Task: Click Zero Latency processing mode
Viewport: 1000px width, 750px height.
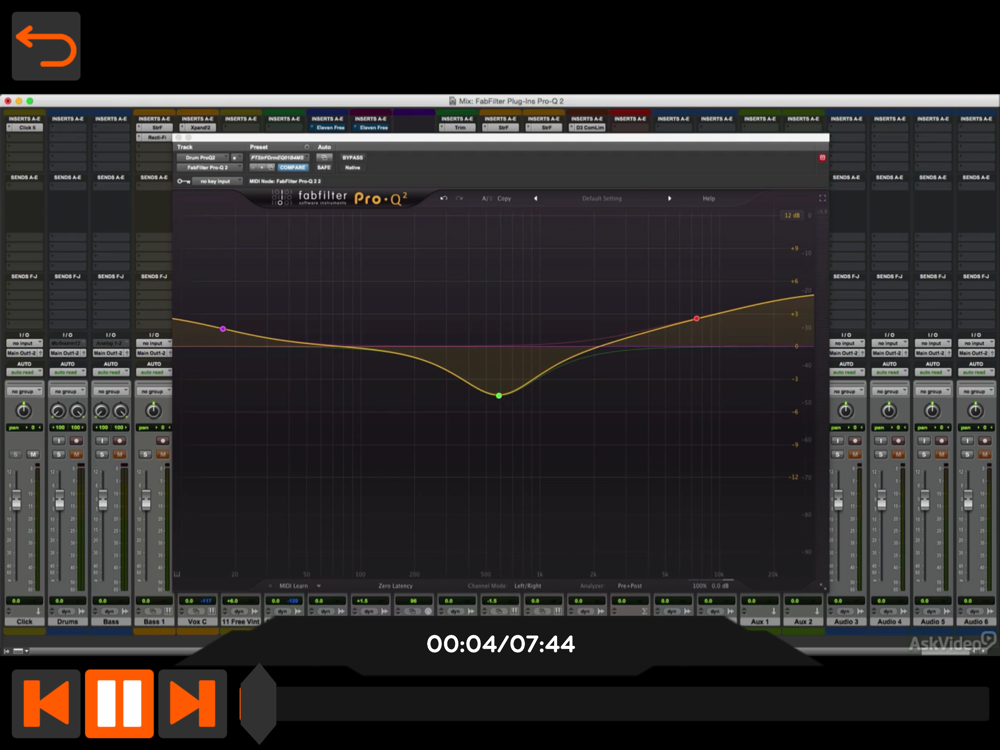Action: (395, 585)
